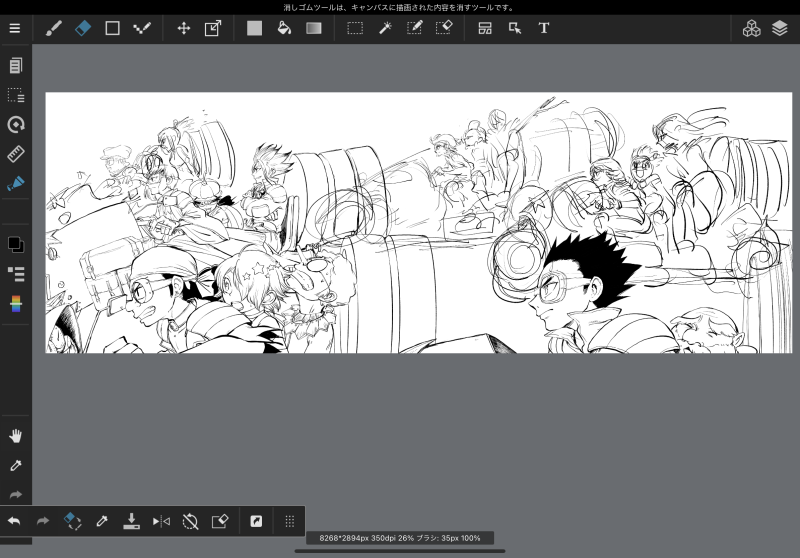Select the Eyedropper in left sidebar
Image resolution: width=800 pixels, height=558 pixels.
pos(16,465)
